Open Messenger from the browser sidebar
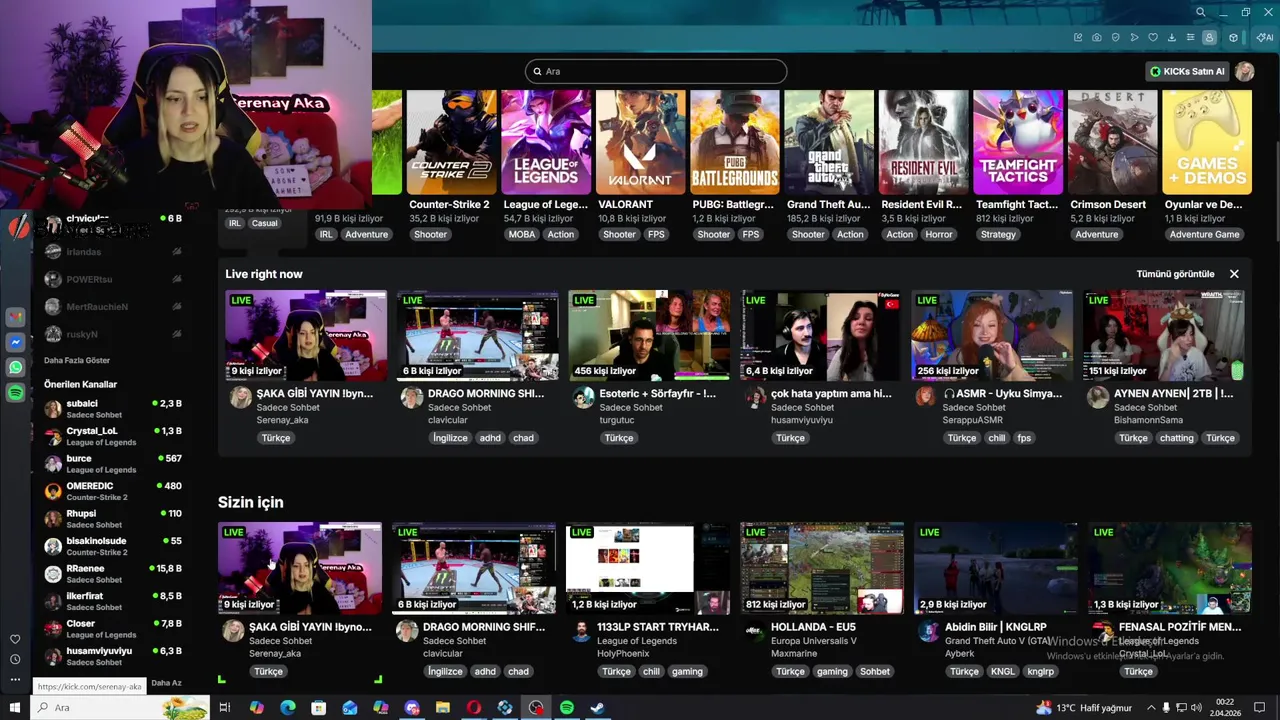Image resolution: width=1280 pixels, height=720 pixels. click(15, 342)
